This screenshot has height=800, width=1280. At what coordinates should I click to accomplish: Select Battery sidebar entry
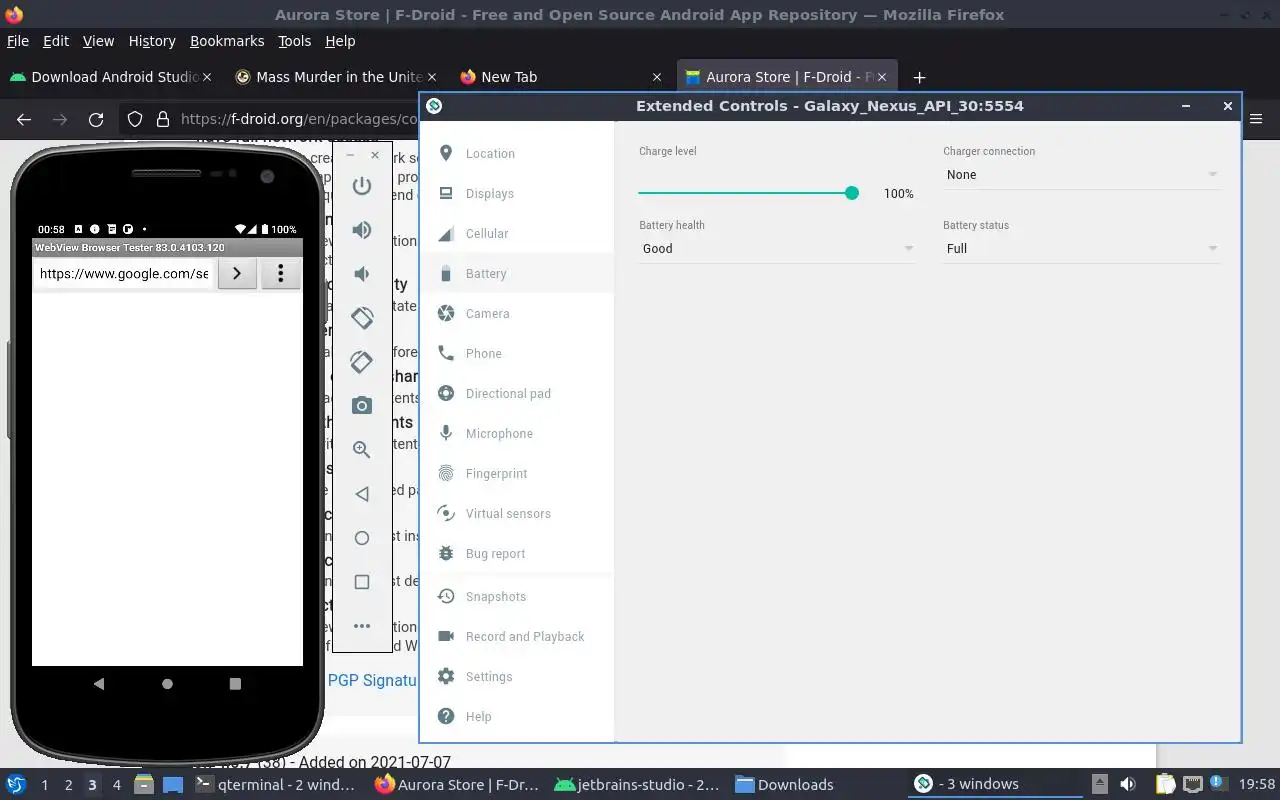[516, 273]
